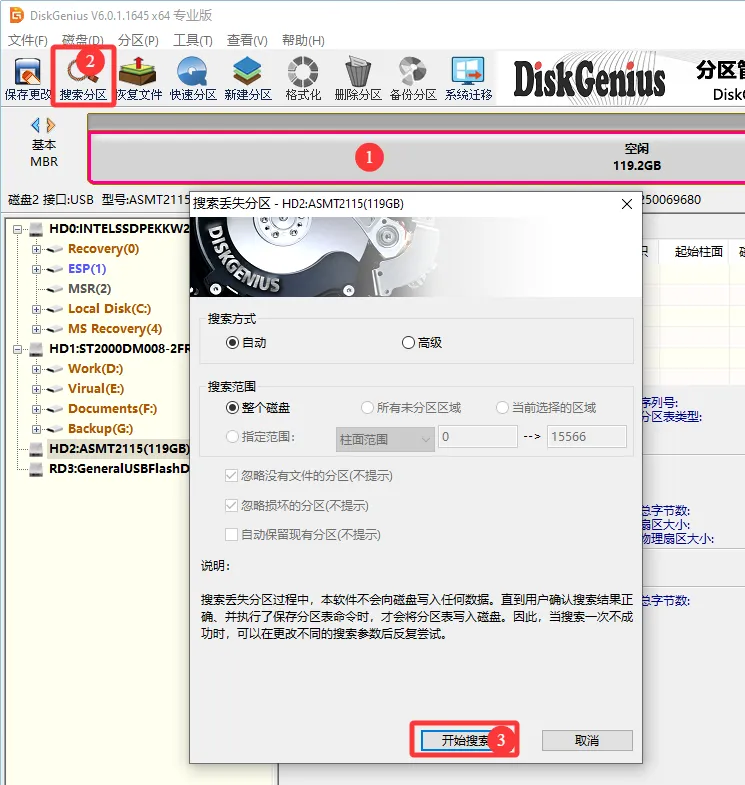Image resolution: width=745 pixels, height=785 pixels.
Task: Select the New Partition (新建分区) icon
Action: coord(248,79)
